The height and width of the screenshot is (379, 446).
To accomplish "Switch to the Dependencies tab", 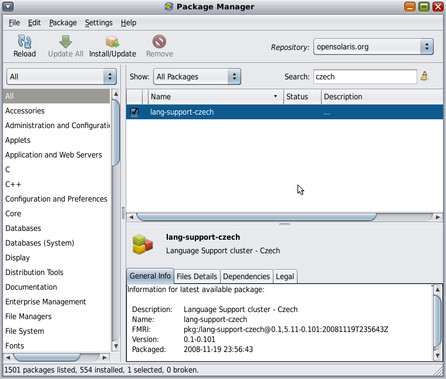I will (246, 276).
